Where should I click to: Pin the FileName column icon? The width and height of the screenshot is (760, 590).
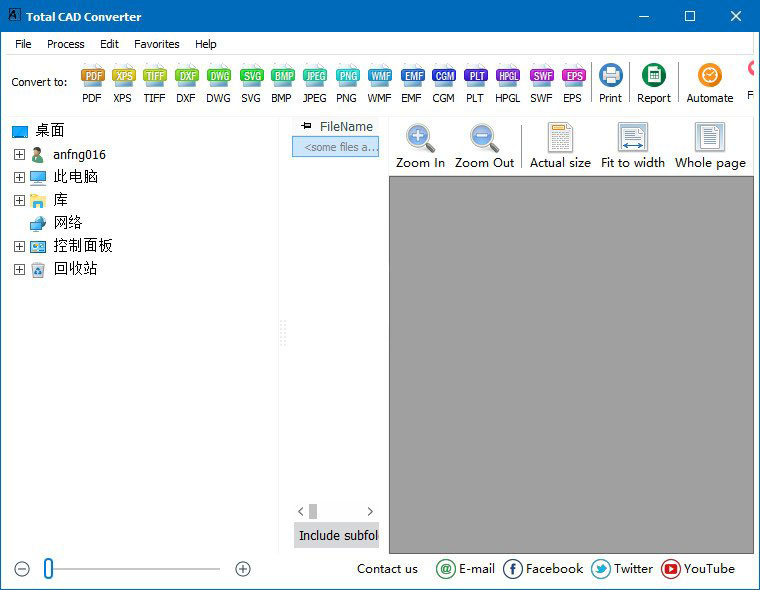click(x=306, y=126)
